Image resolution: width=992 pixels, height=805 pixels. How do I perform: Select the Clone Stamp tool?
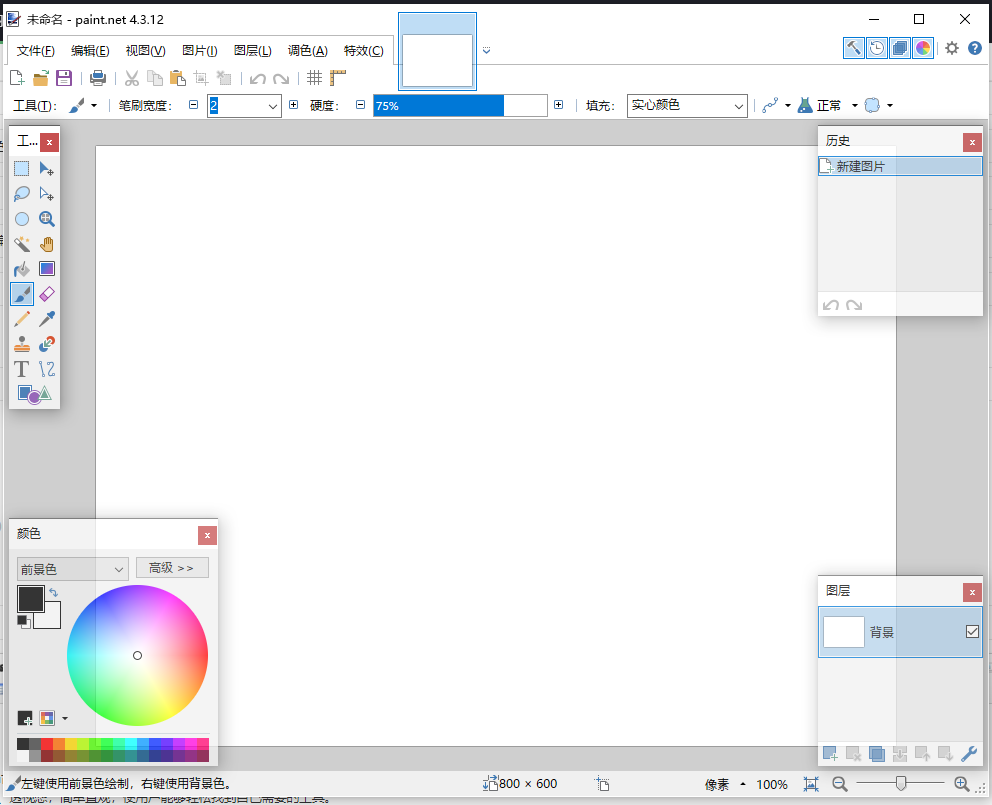click(x=22, y=344)
